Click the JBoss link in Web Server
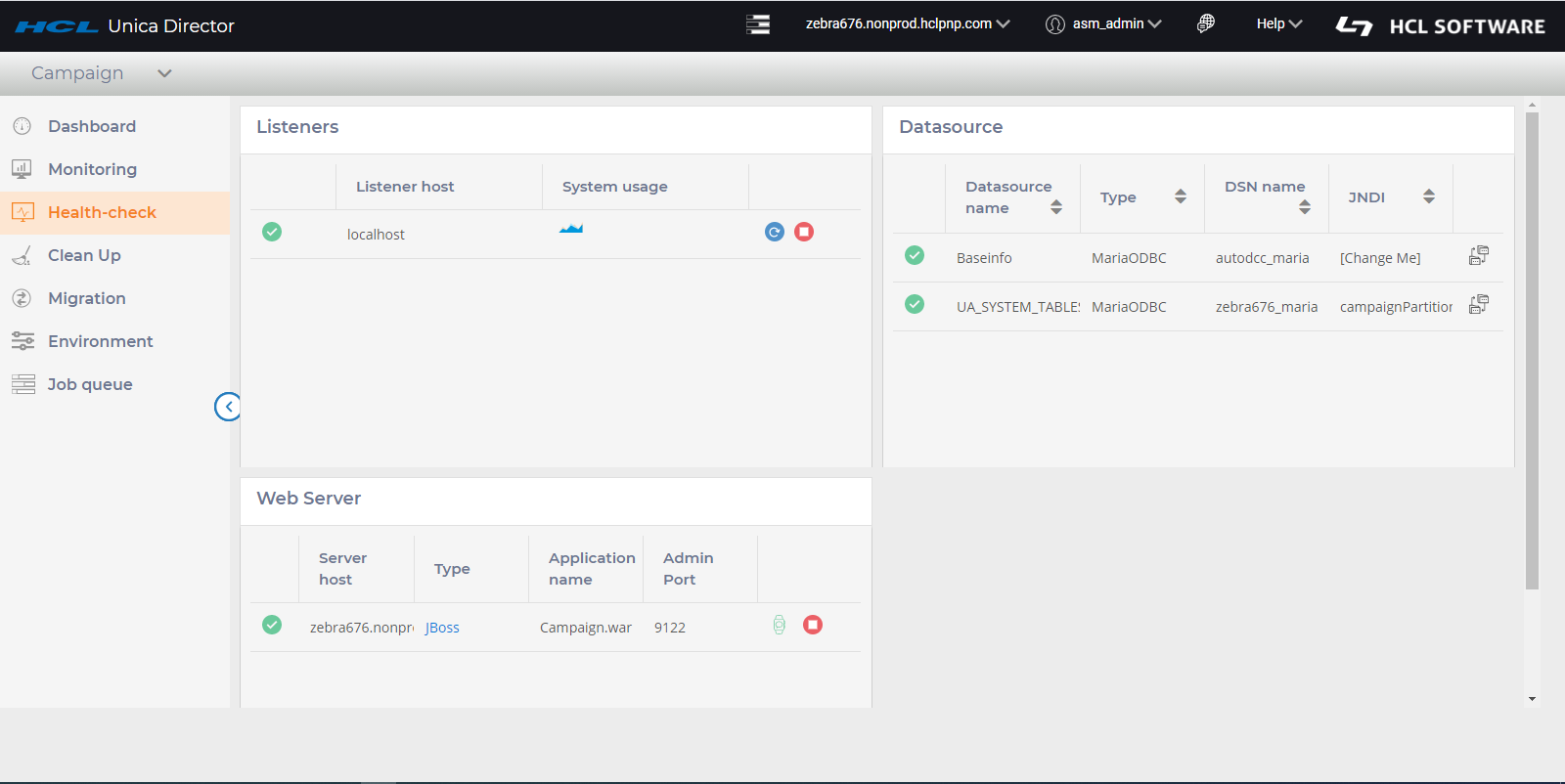This screenshot has width=1565, height=784. [442, 628]
